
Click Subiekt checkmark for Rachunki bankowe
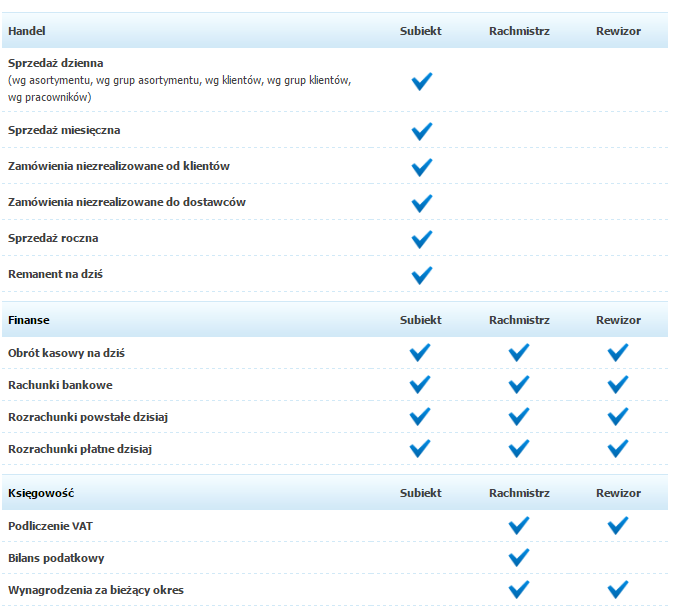[420, 384]
